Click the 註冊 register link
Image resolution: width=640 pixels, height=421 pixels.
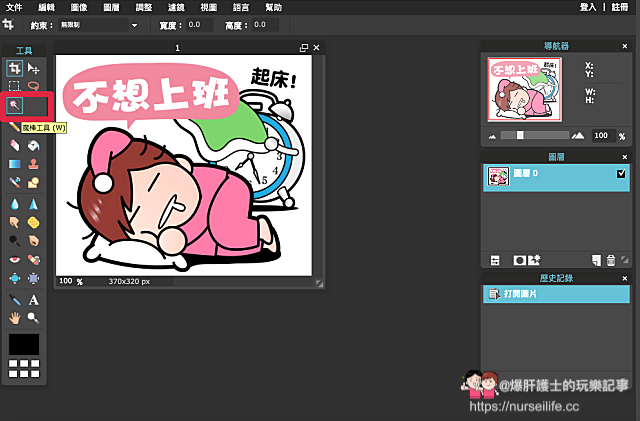[x=620, y=7]
